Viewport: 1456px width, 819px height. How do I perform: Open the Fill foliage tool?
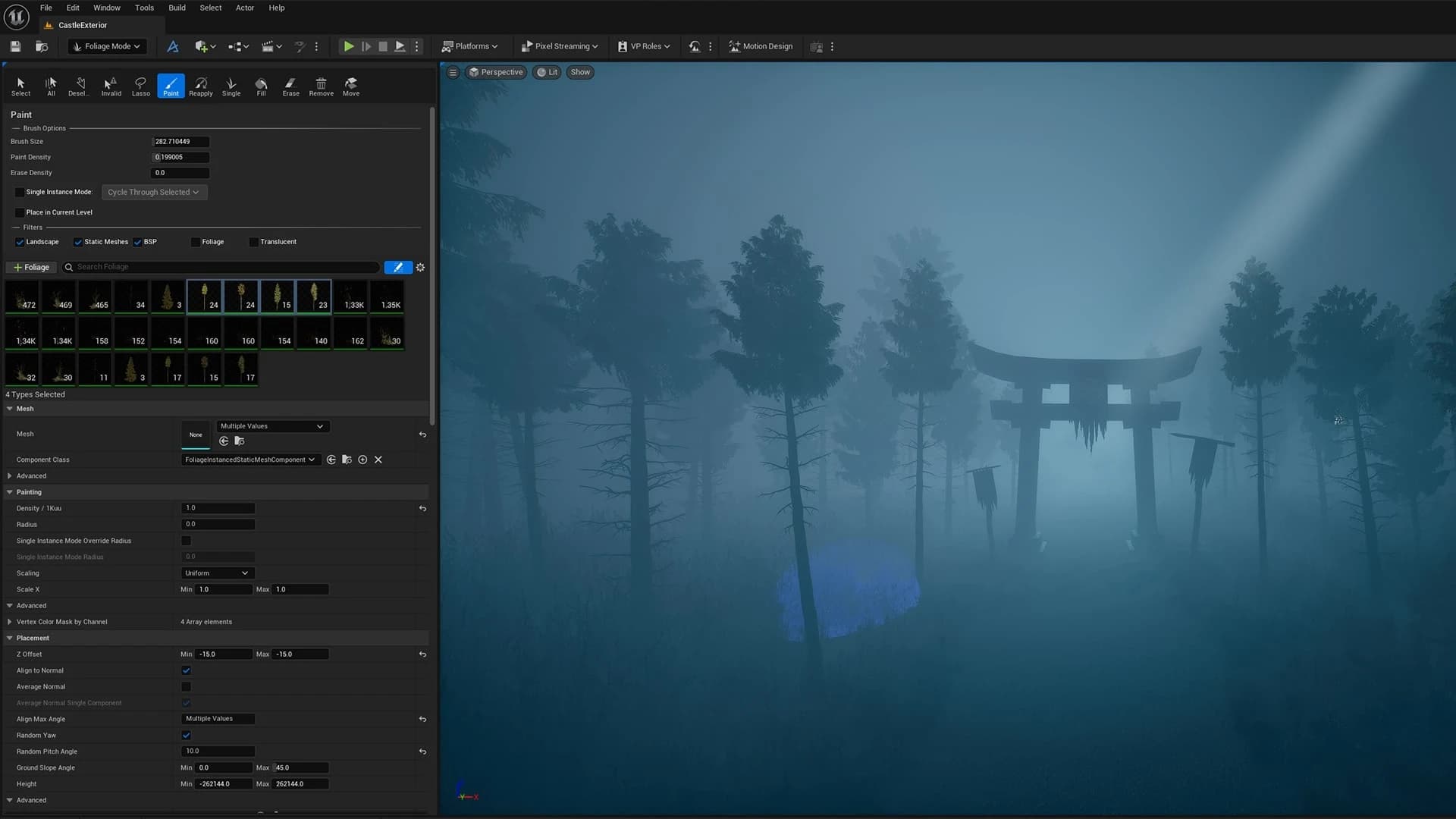[261, 86]
